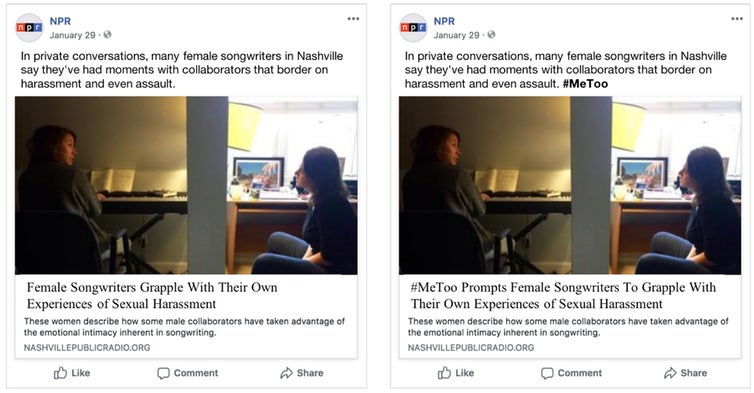This screenshot has width=754, height=393.
Task: Open three-dot options menu on right post
Action: point(737,19)
